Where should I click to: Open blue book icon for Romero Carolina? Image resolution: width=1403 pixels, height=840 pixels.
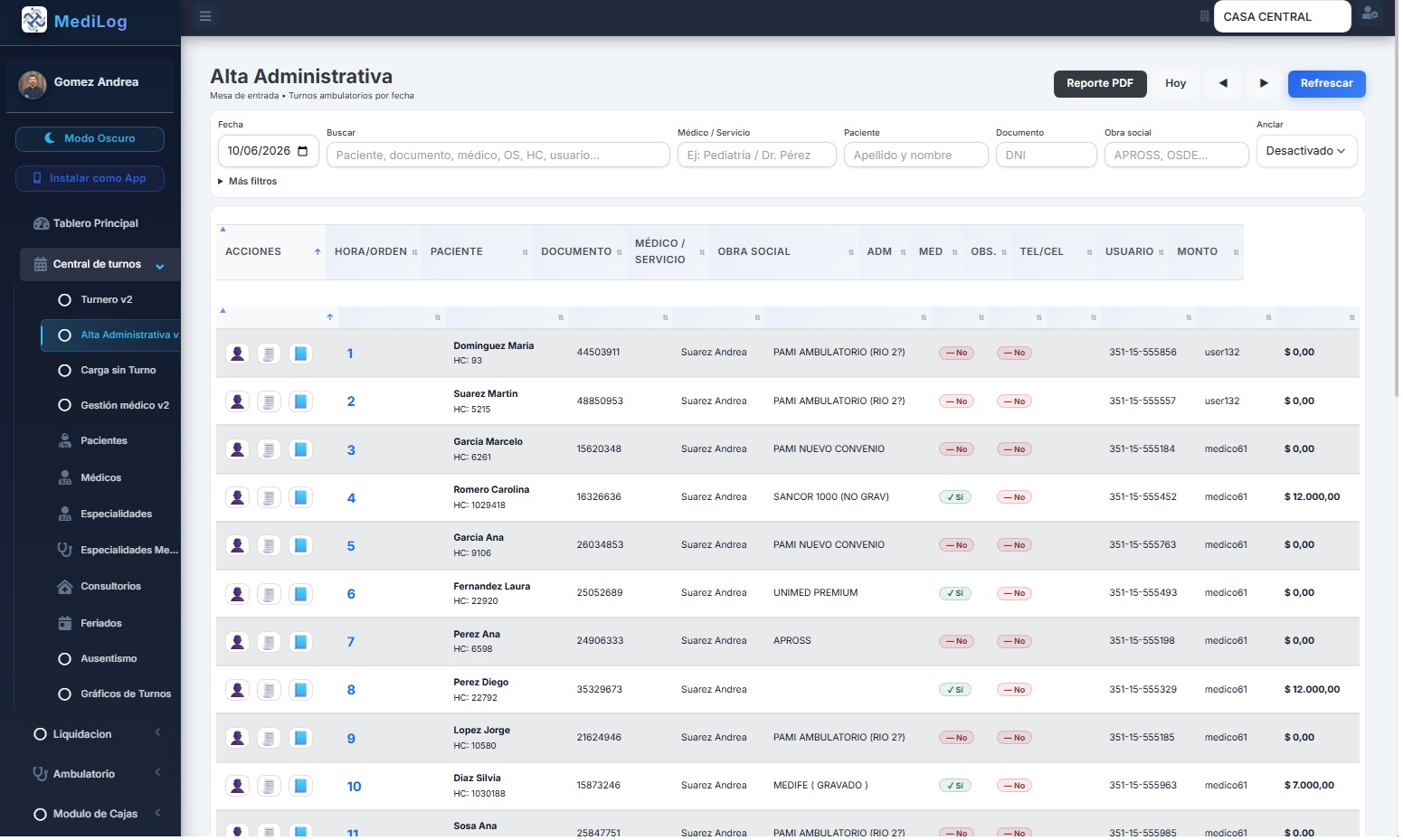[300, 497]
